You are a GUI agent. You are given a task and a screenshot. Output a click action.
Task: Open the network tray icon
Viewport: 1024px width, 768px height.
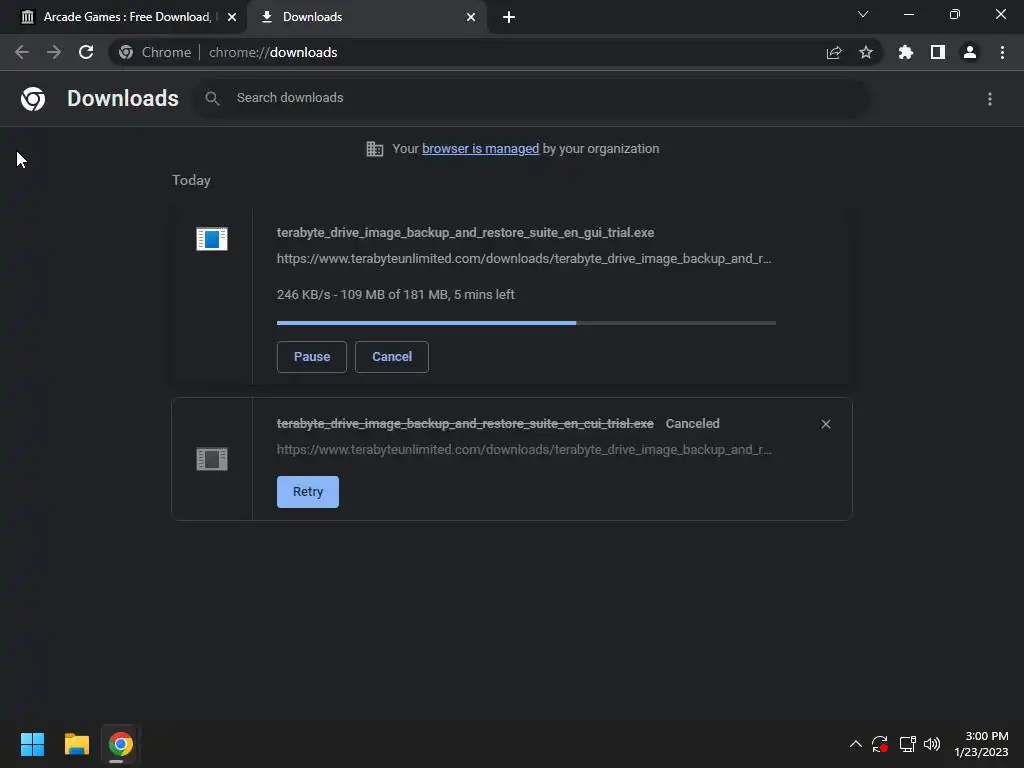coord(907,744)
